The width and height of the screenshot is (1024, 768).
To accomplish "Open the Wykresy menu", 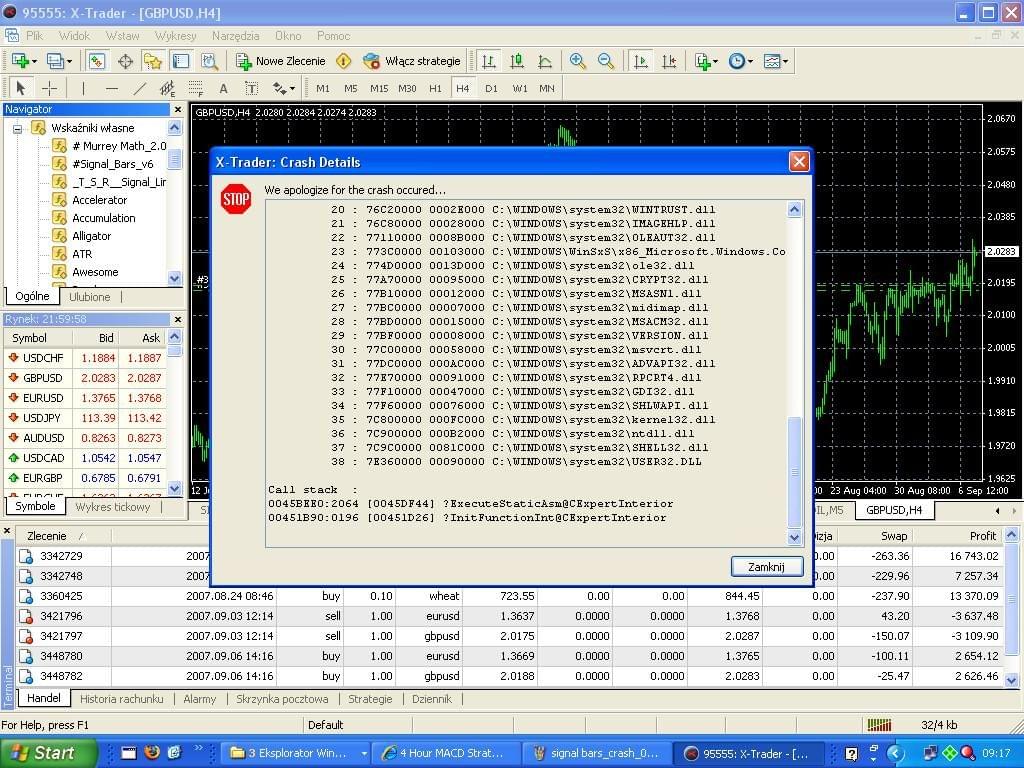I will (175, 36).
